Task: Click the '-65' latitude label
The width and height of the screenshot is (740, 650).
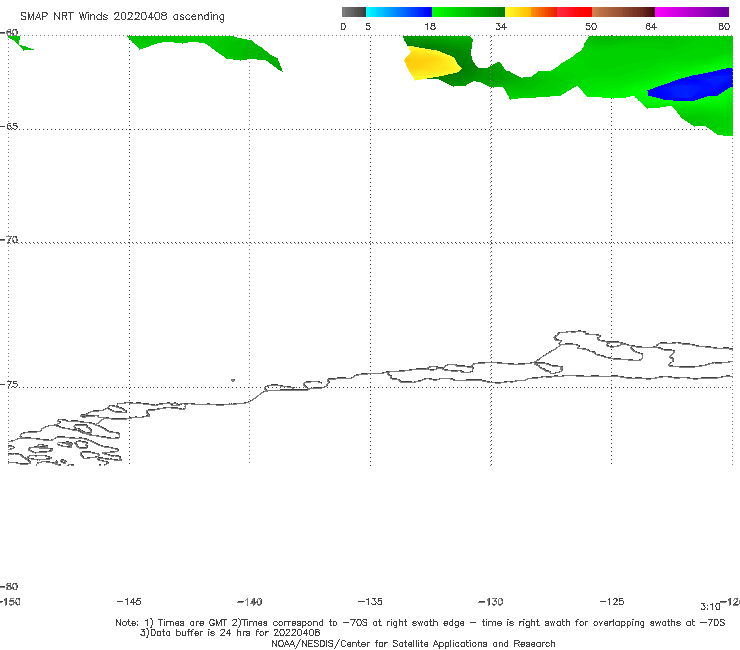Action: [9, 127]
